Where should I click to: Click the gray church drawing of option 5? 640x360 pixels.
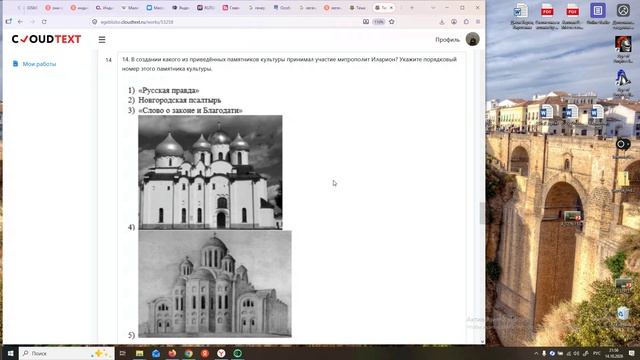[x=215, y=284]
